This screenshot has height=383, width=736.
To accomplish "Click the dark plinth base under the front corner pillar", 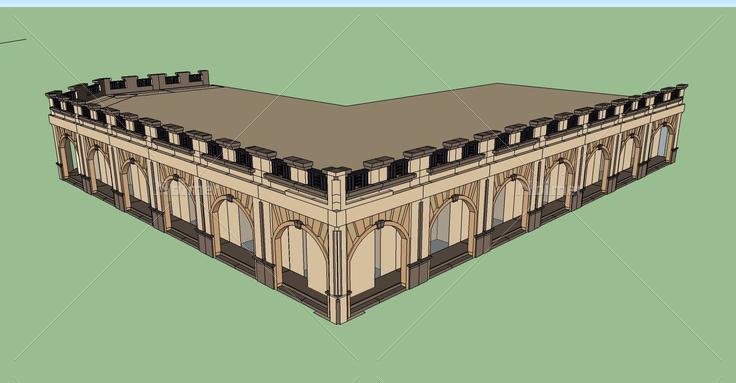I will point(338,309).
